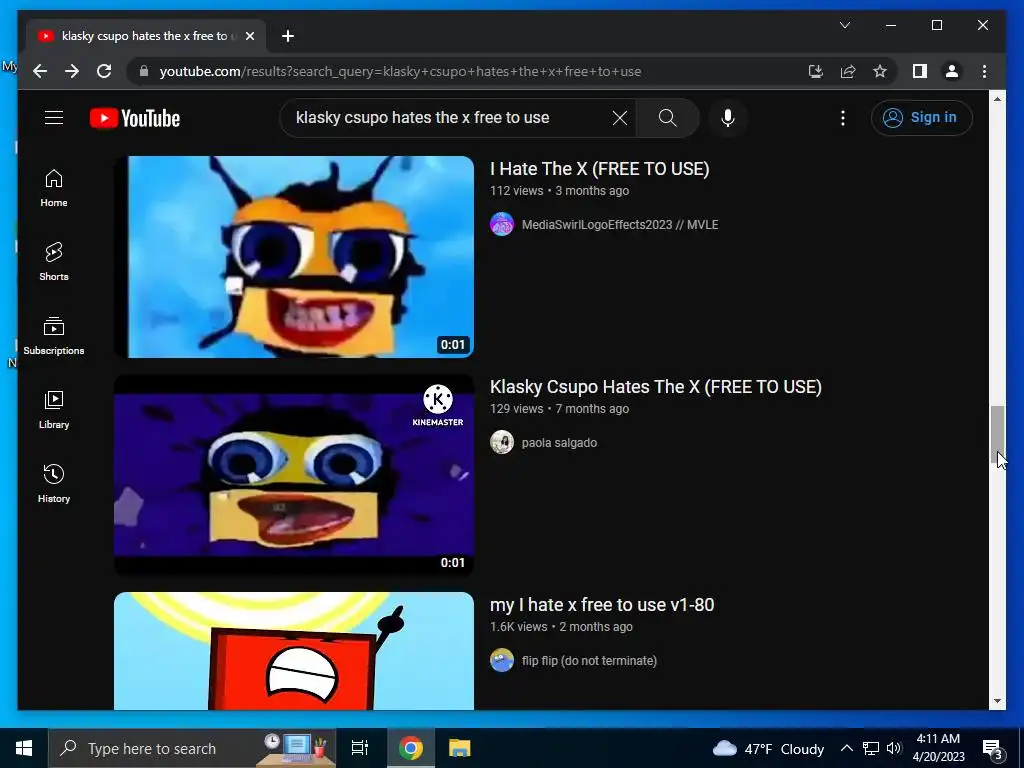Open Subscriptions in the sidebar
The image size is (1024, 768).
[x=54, y=336]
